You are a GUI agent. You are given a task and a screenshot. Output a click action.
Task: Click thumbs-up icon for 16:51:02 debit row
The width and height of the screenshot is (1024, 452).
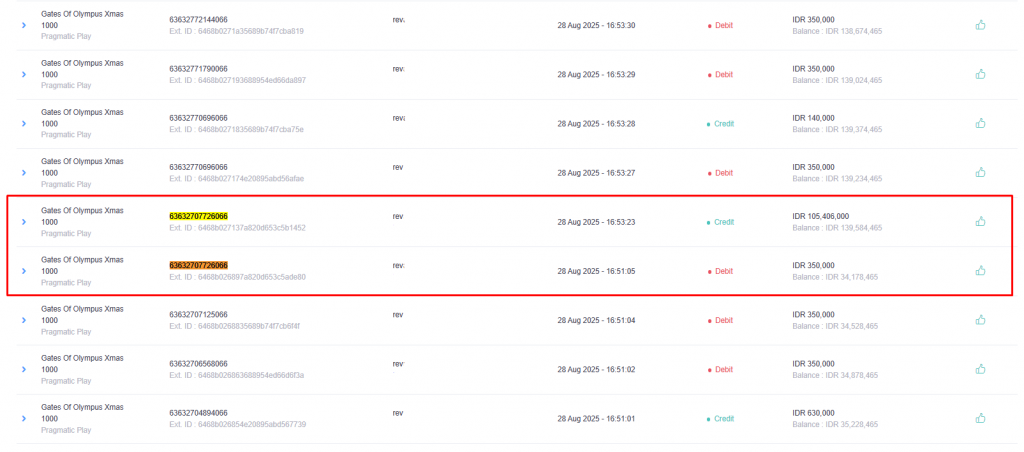tap(980, 369)
